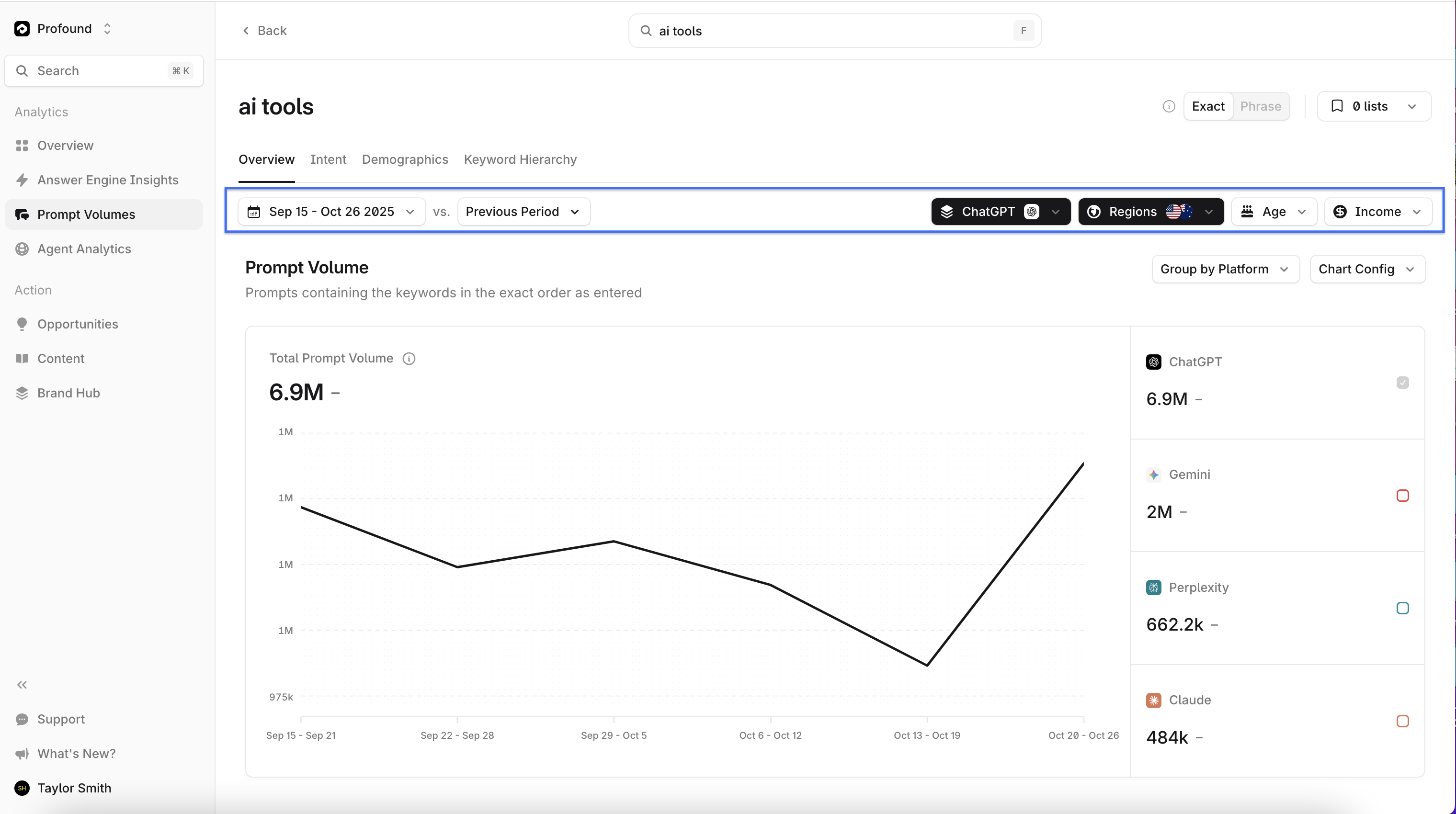
Task: Click the Prompt Volumes chat icon
Action: click(22, 215)
